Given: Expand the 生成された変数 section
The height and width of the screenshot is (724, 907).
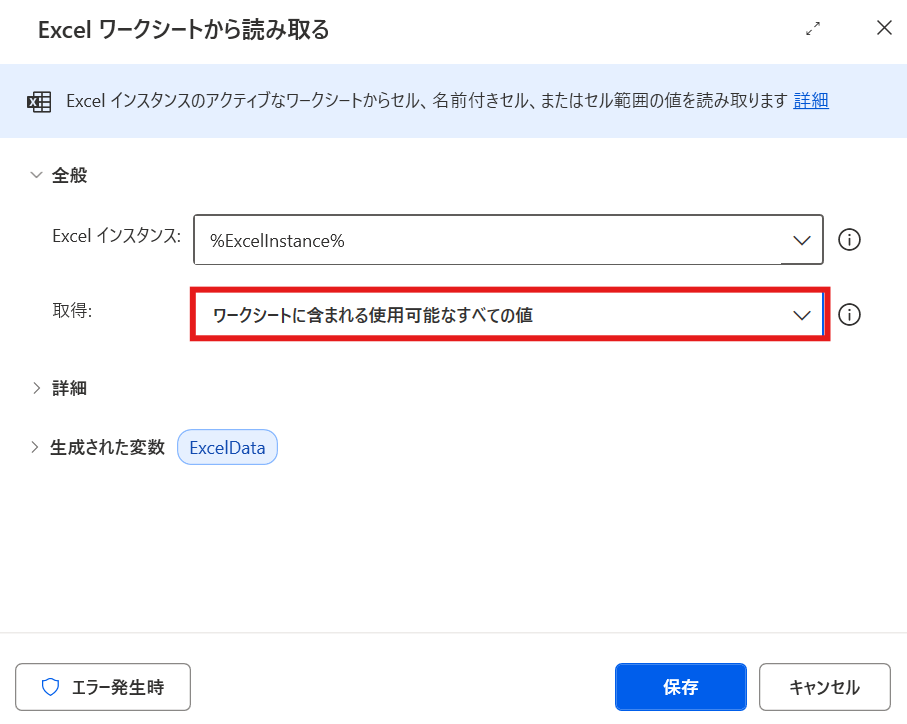Looking at the screenshot, I should (x=35, y=447).
